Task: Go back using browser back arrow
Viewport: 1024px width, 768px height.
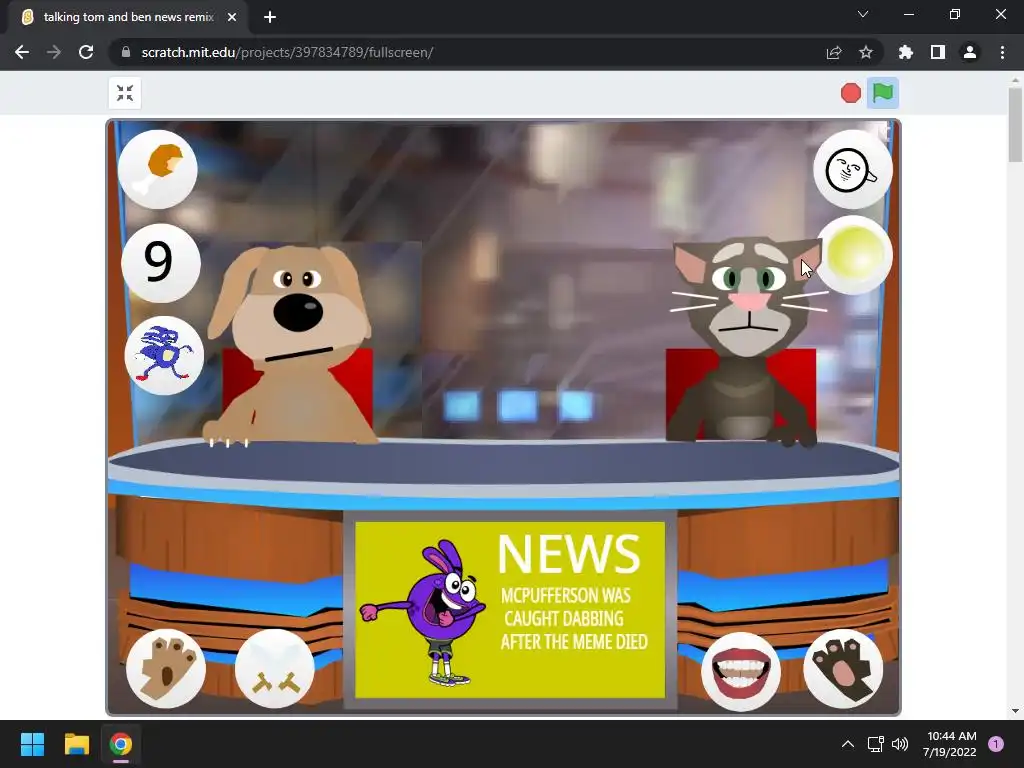Action: point(22,52)
